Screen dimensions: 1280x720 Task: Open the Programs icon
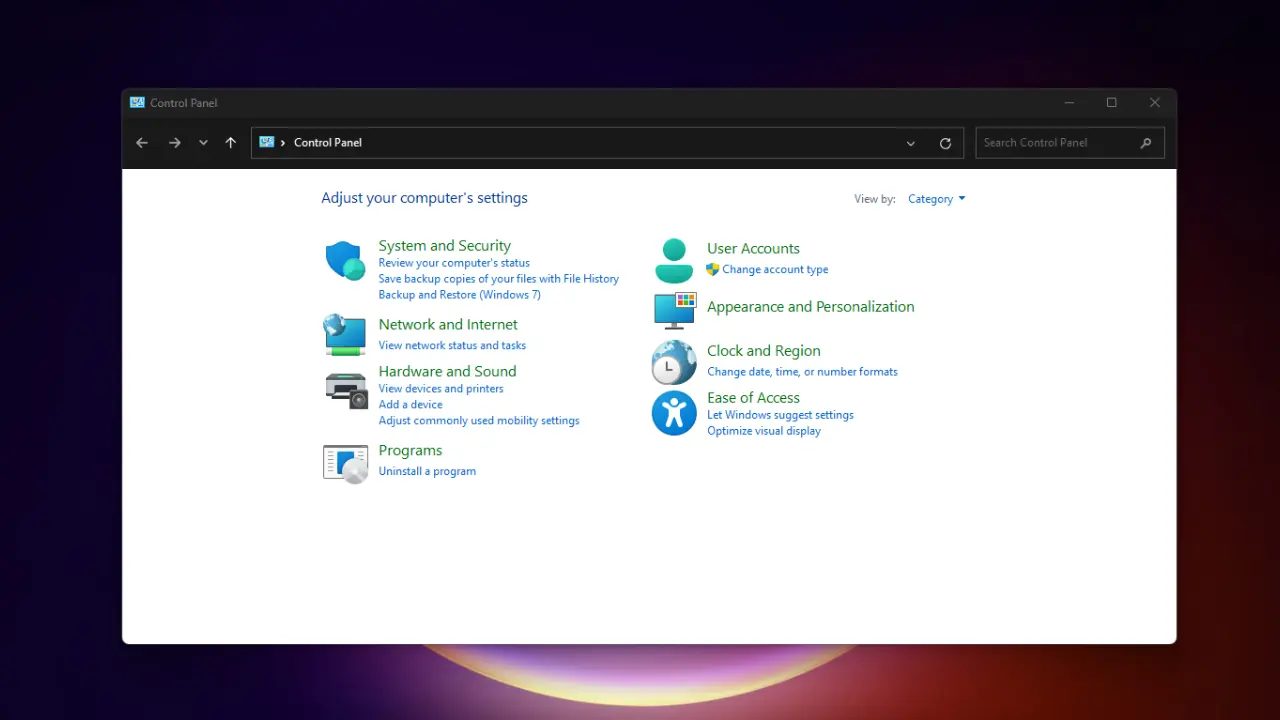pyautogui.click(x=346, y=464)
